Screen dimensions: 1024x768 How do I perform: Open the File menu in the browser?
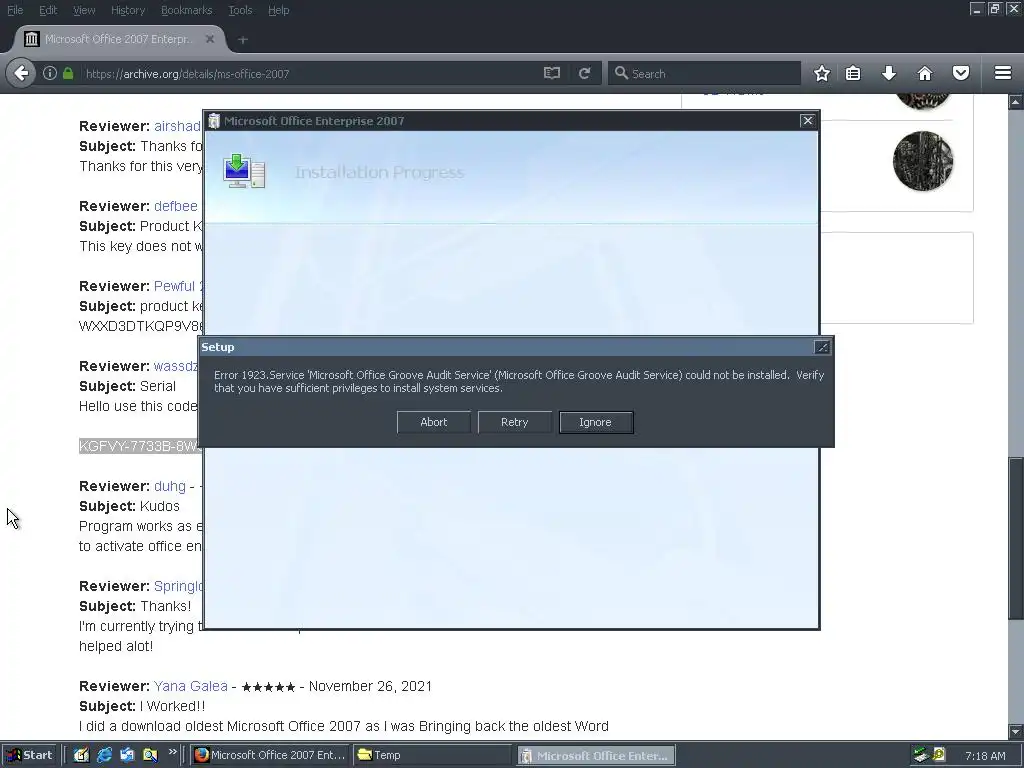click(15, 10)
